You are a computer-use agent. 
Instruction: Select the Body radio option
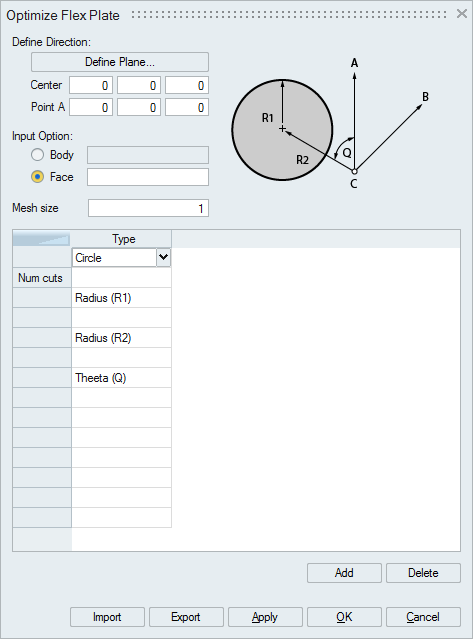click(37, 155)
